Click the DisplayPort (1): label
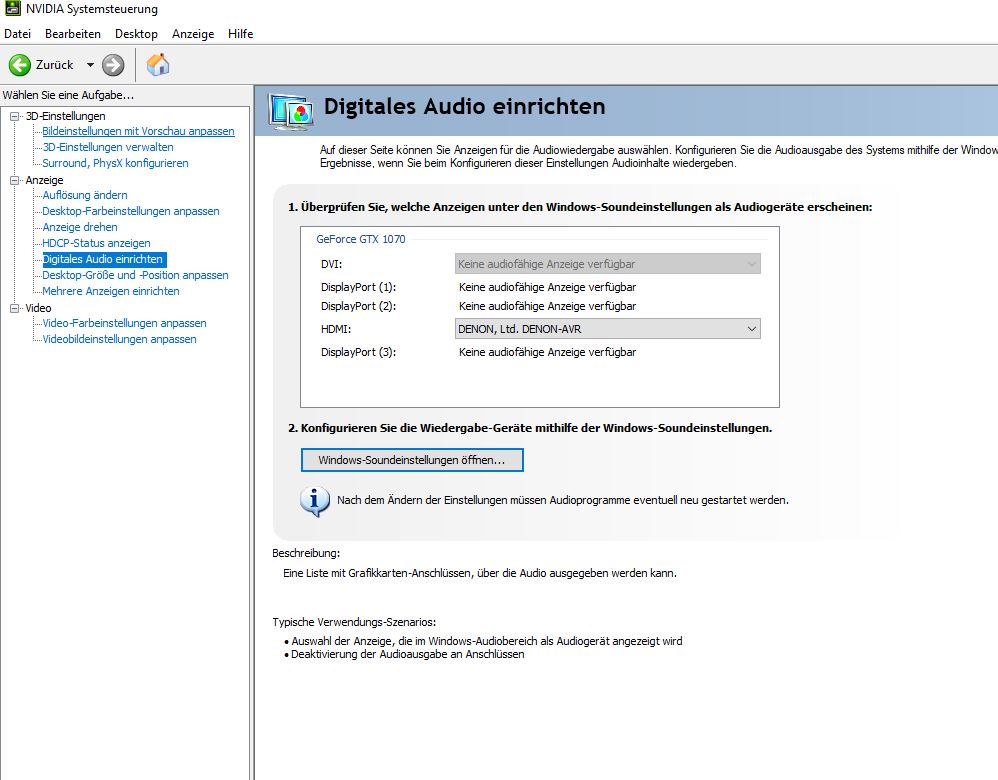Image resolution: width=998 pixels, height=780 pixels. tap(358, 287)
